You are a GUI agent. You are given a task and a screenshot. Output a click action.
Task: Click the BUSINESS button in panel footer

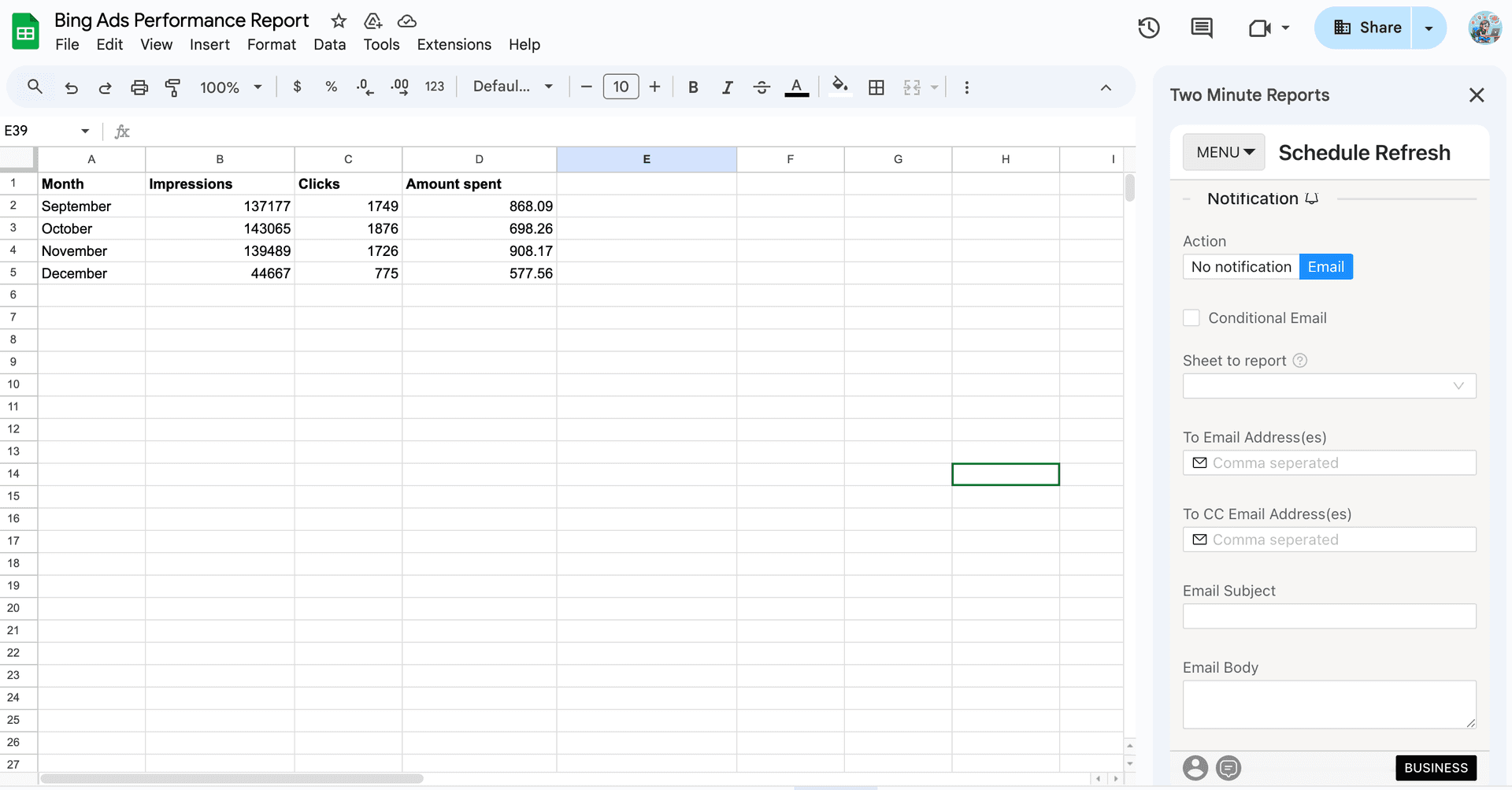[1435, 767]
